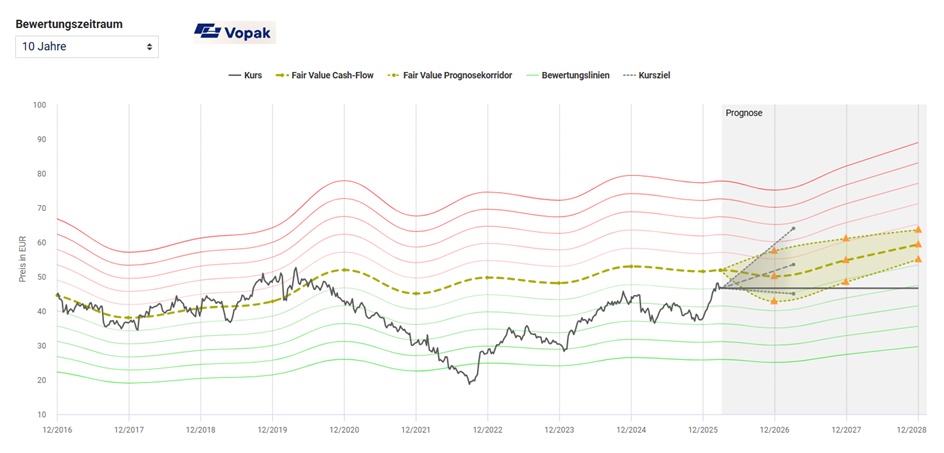Image resolution: width=944 pixels, height=453 pixels.
Task: Click the Vopak company logo
Action: [x=234, y=32]
